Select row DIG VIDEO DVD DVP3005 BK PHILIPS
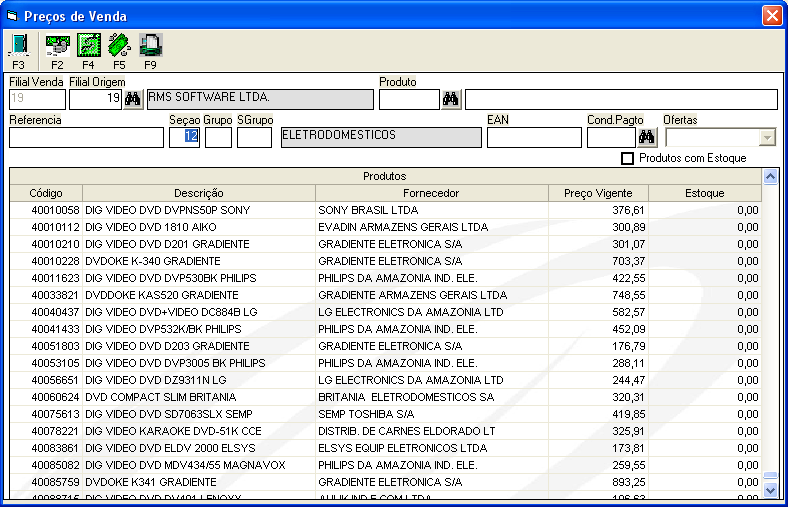 [x=385, y=363]
